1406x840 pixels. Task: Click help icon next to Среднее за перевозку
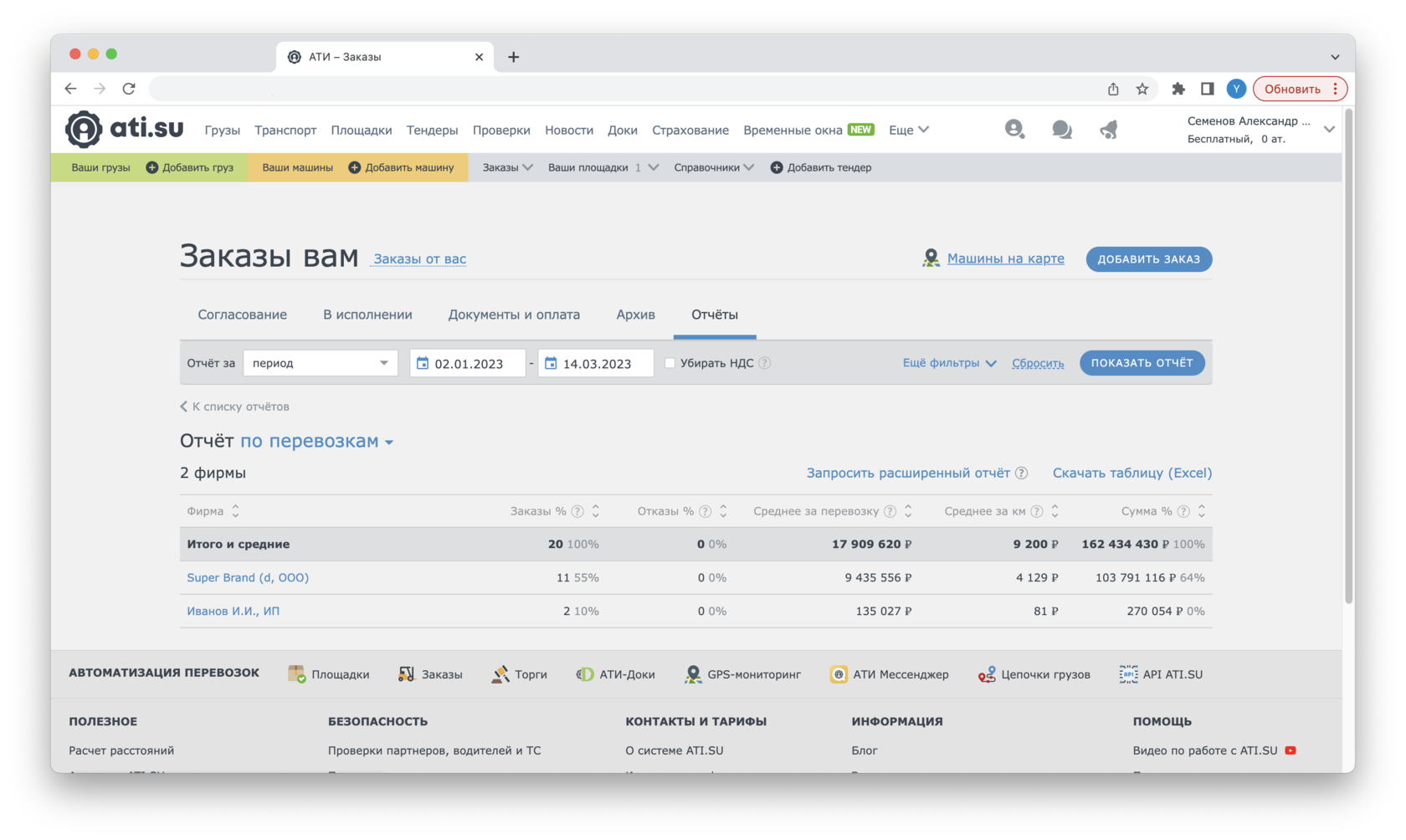[x=890, y=511]
